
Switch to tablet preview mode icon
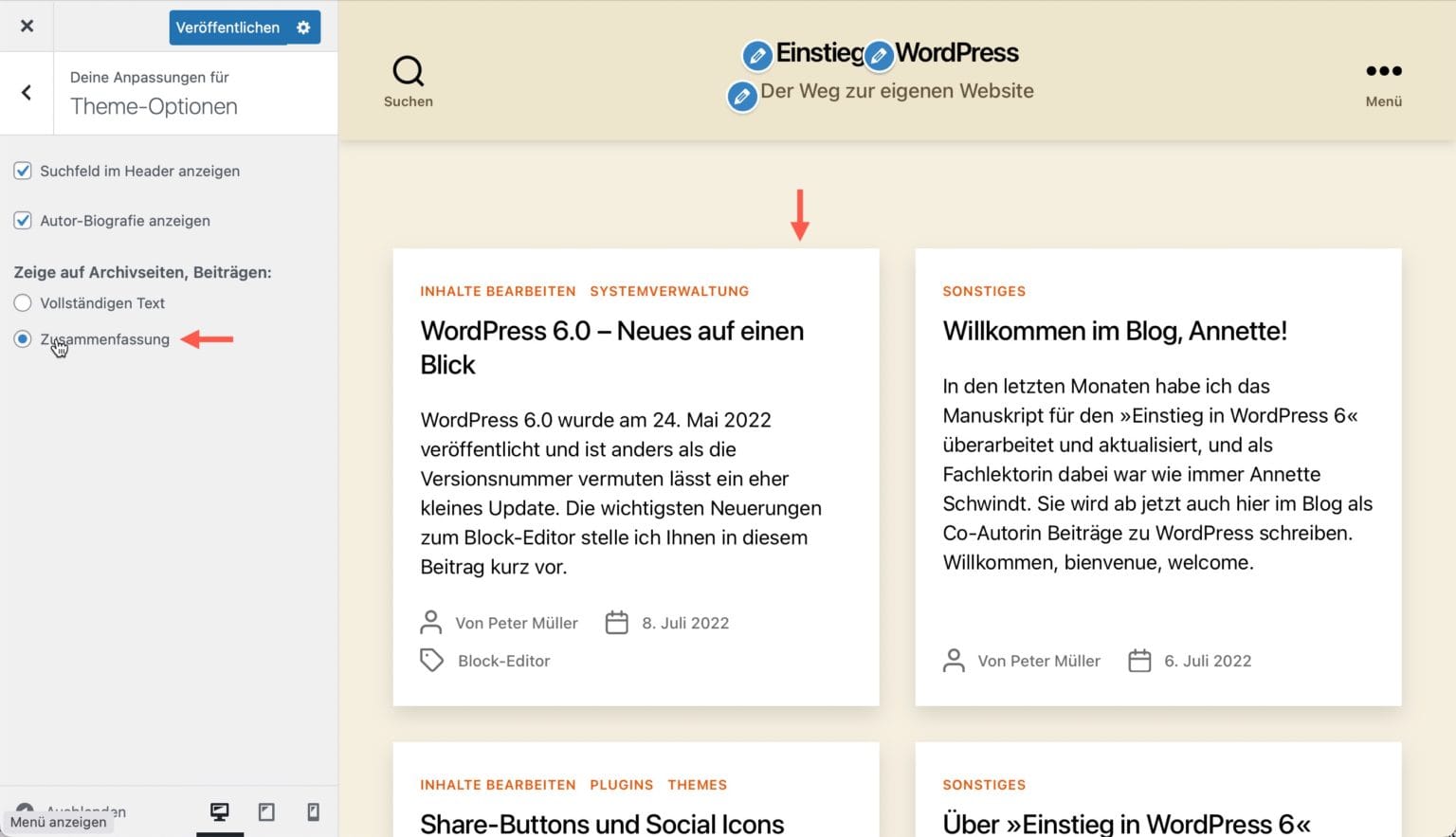point(266,811)
